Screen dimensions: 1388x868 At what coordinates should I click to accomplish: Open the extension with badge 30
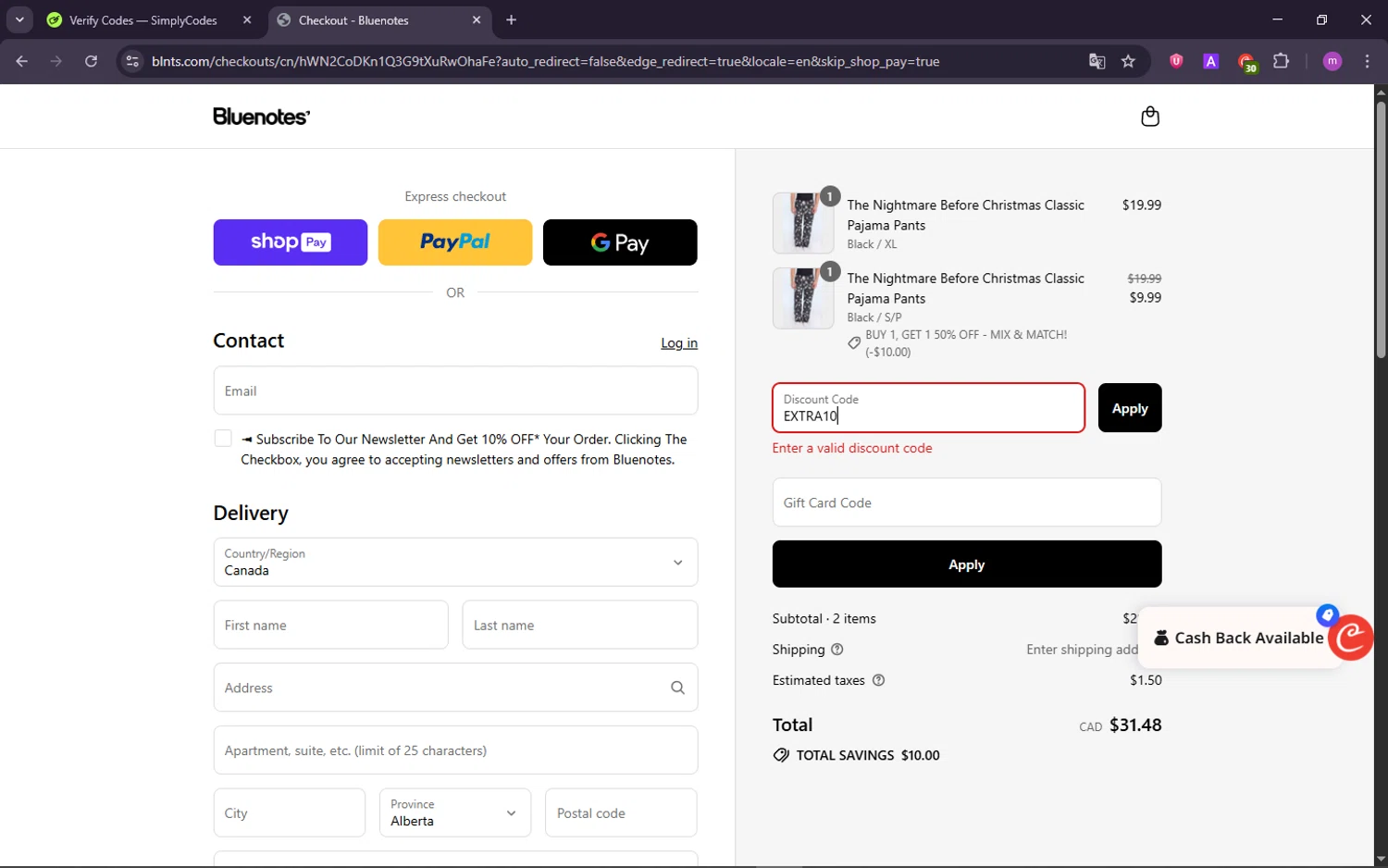click(1246, 62)
